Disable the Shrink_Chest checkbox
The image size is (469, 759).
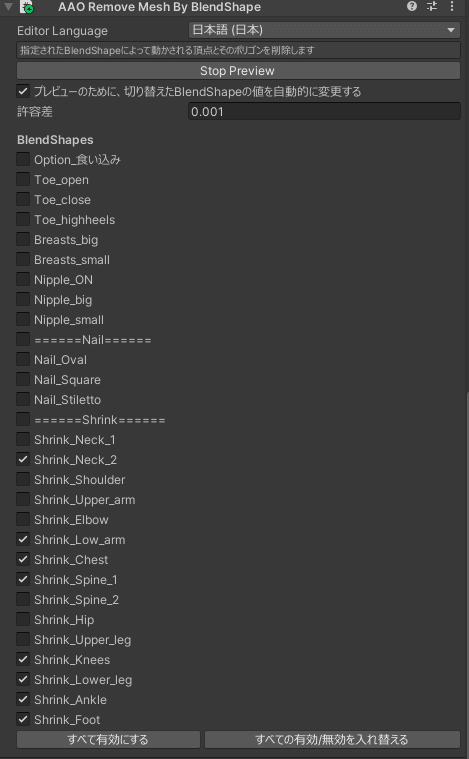click(x=23, y=560)
